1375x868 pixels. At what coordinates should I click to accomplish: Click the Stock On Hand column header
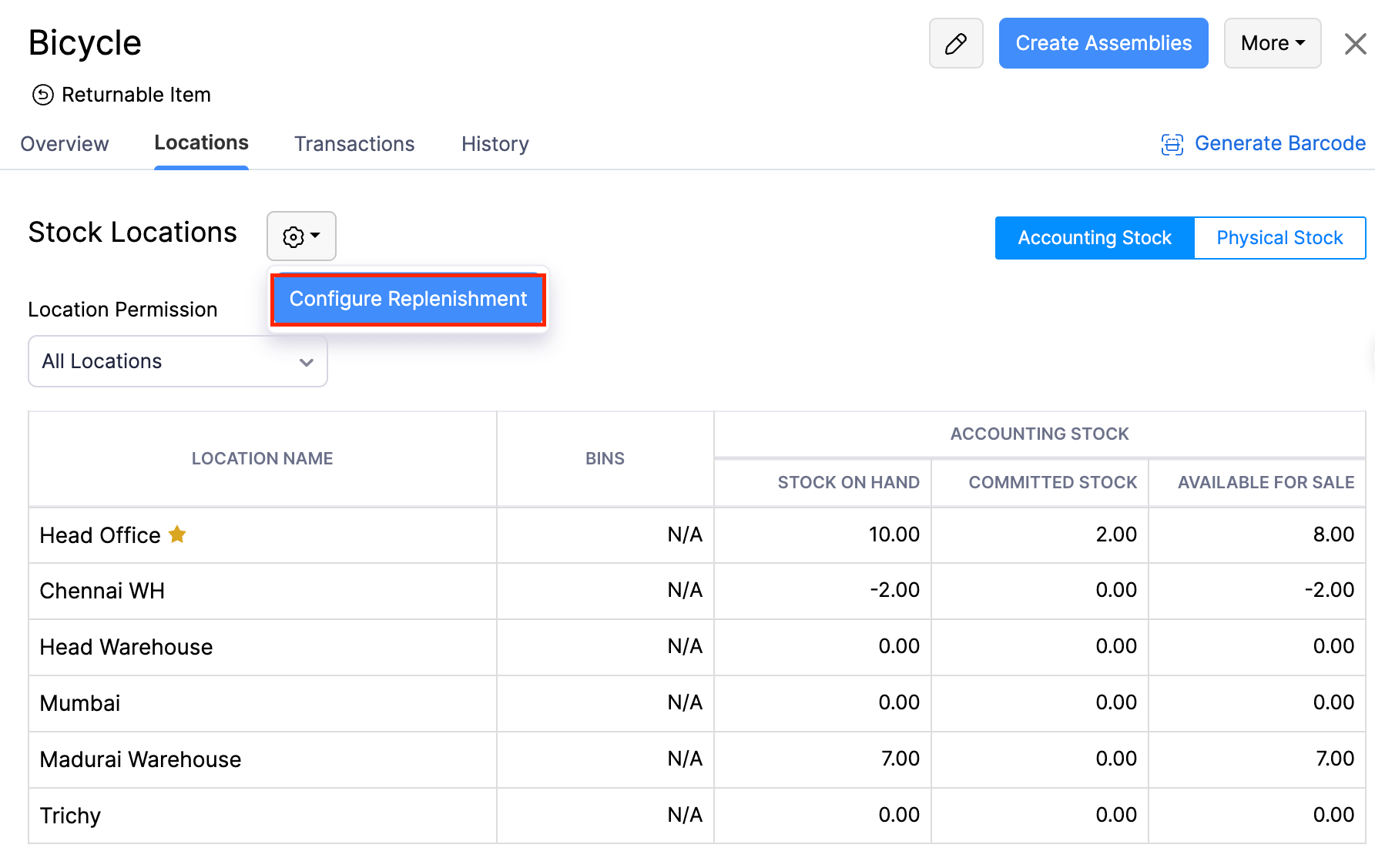[847, 482]
